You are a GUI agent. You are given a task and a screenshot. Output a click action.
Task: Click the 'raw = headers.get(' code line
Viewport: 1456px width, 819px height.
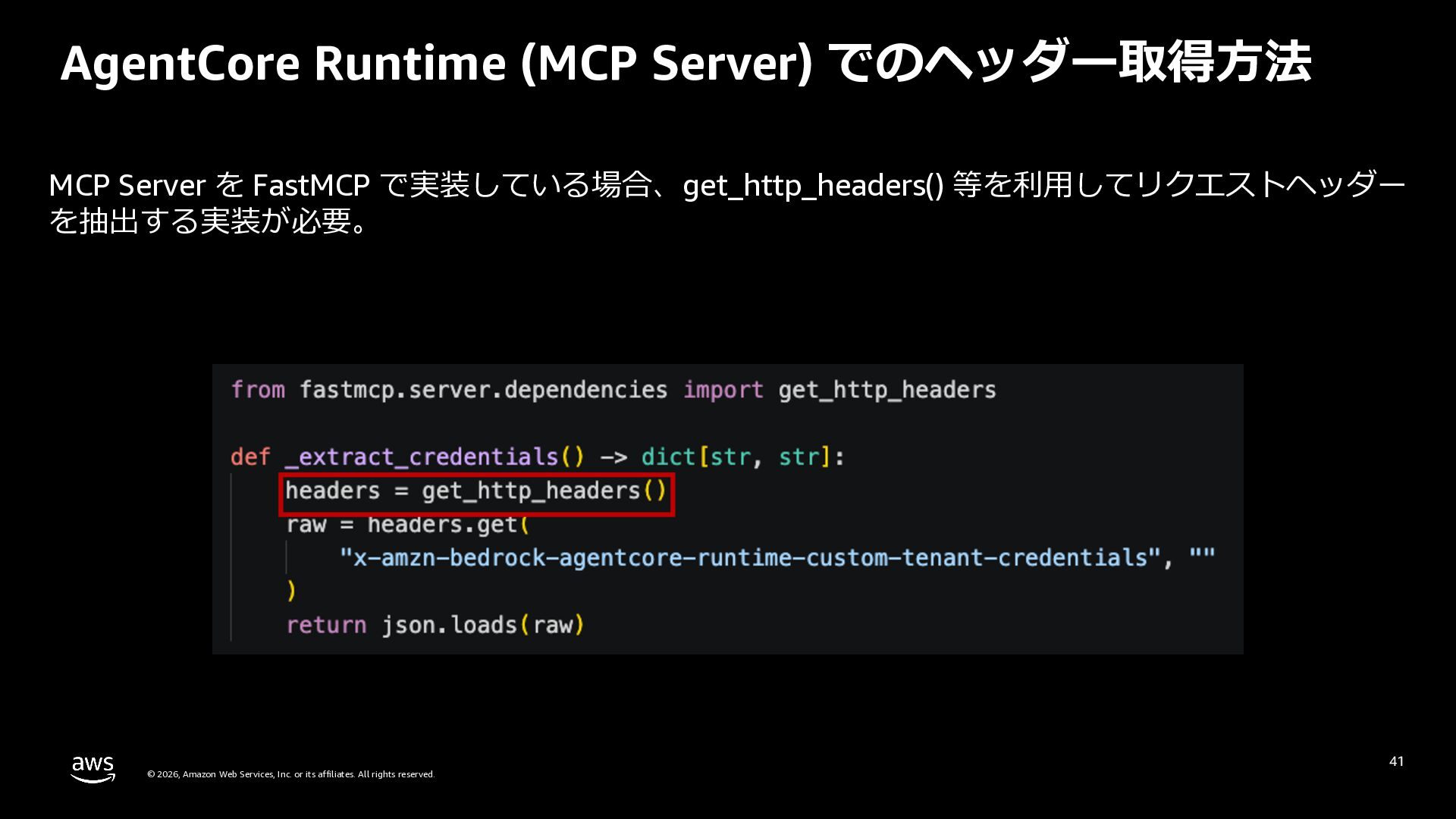407,525
